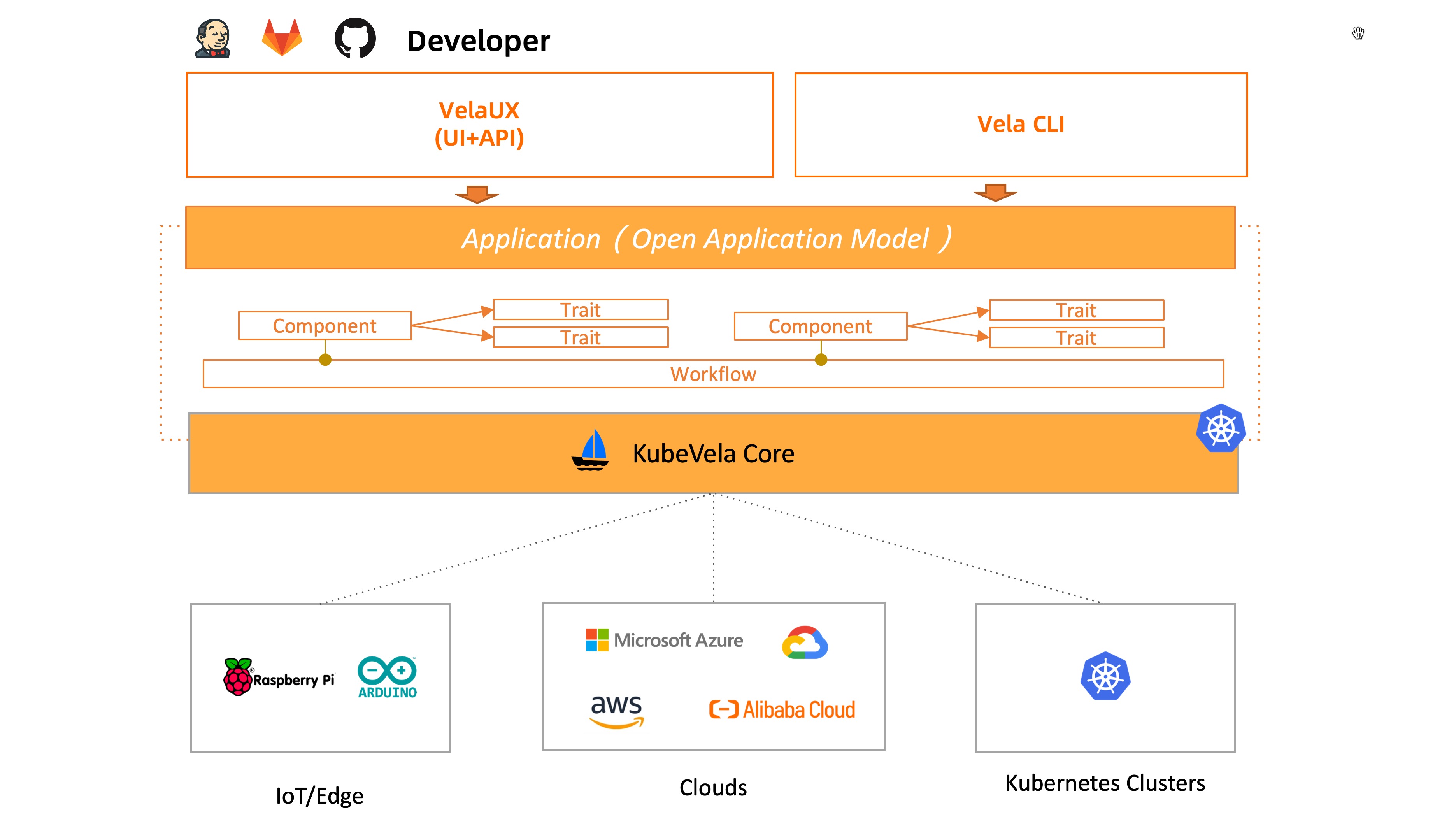Click the Jenkins butler logo
This screenshot has width=1456, height=825.
(212, 39)
